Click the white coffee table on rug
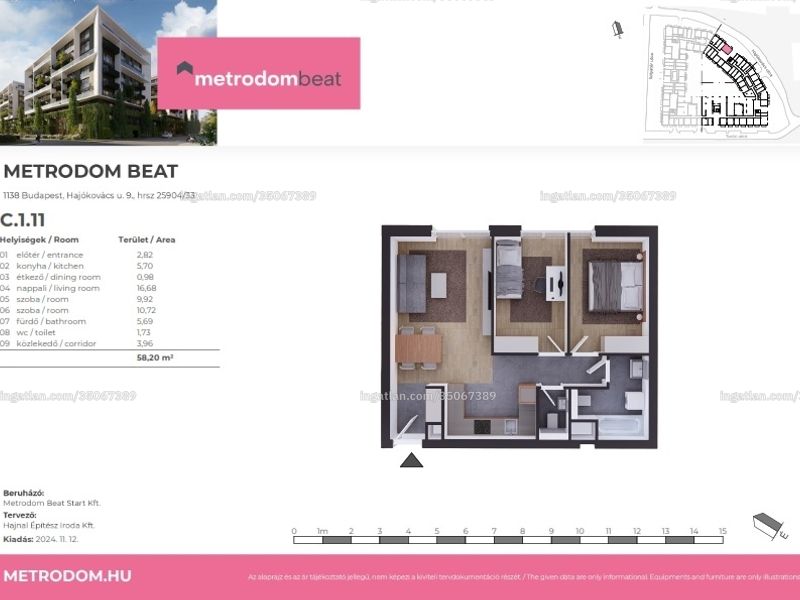The width and height of the screenshot is (800, 600). (x=438, y=286)
